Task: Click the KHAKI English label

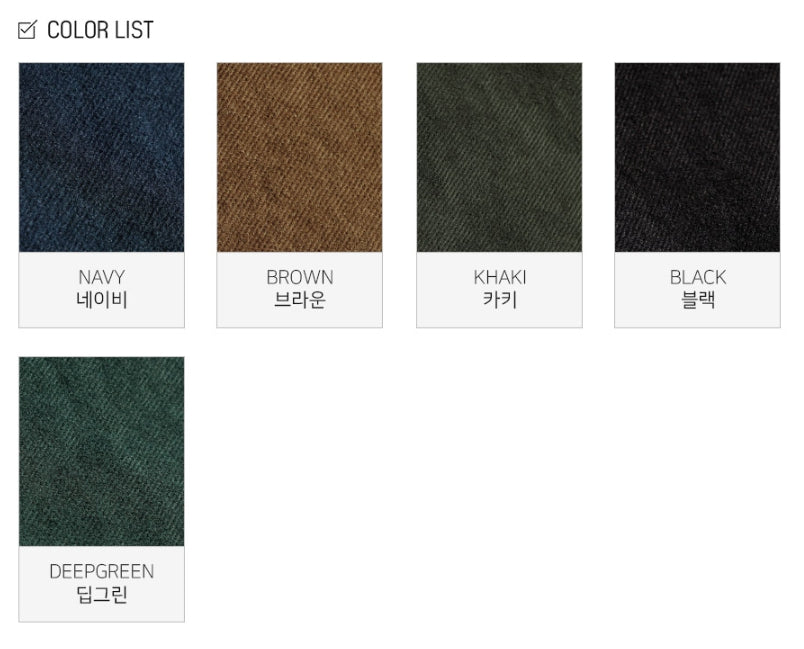Action: (499, 277)
